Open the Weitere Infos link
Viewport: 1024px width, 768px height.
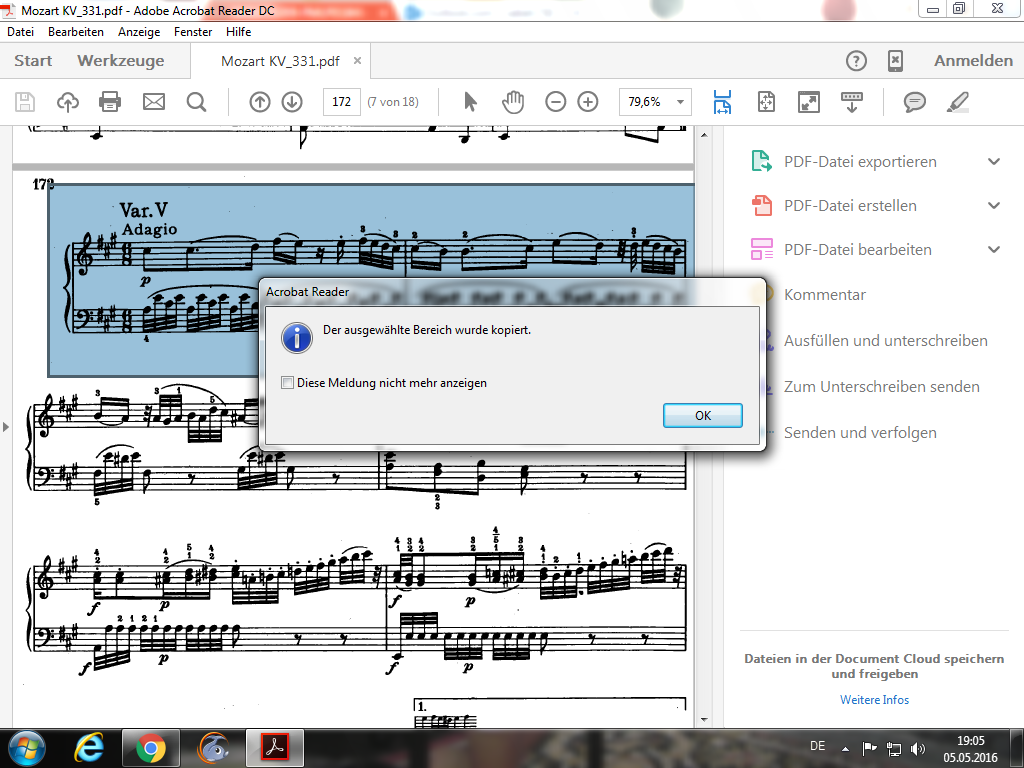pos(874,699)
